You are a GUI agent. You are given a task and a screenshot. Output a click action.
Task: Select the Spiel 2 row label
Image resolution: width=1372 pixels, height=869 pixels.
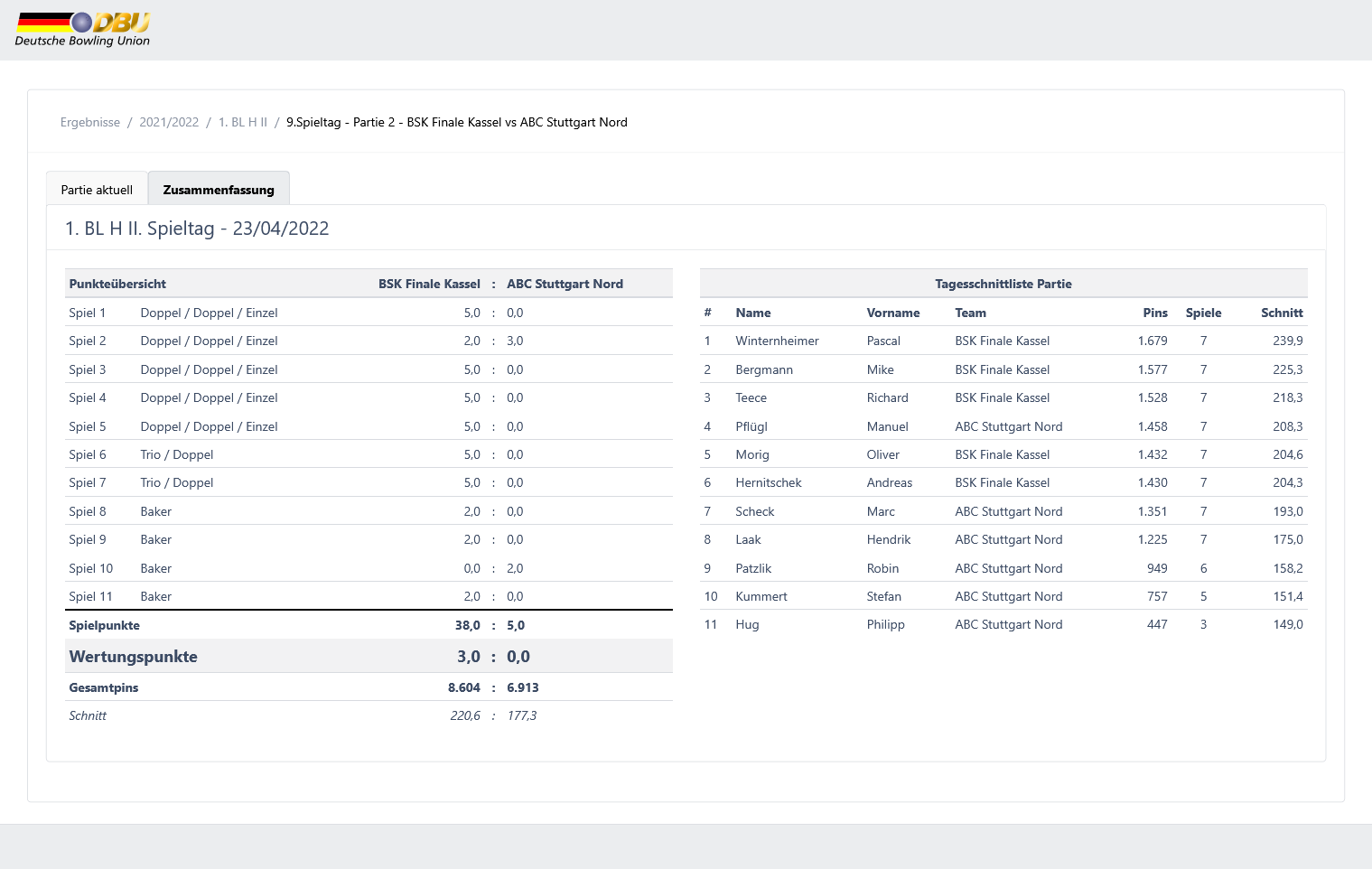point(88,341)
